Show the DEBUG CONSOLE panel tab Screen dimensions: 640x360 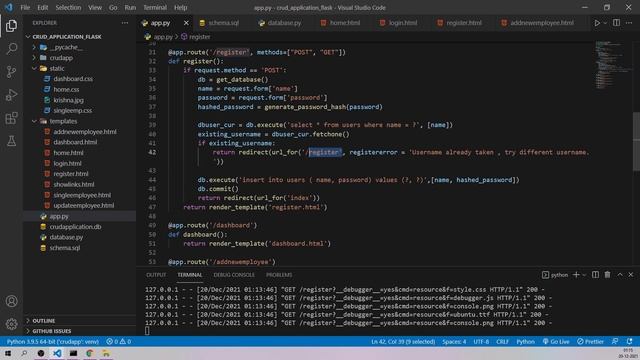(x=234, y=275)
